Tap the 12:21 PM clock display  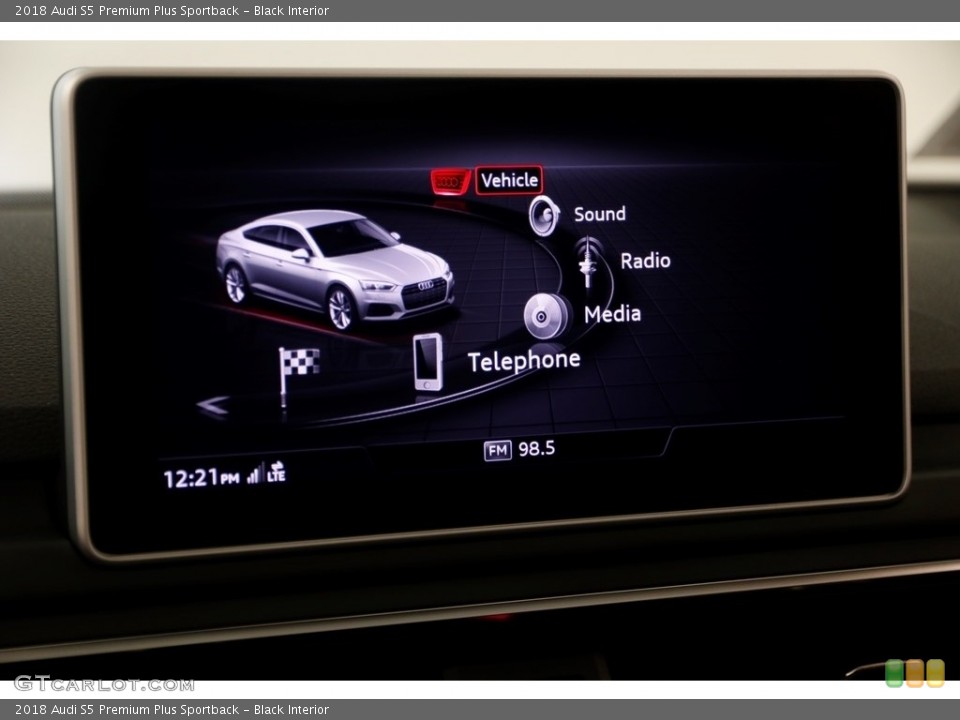tap(201, 478)
